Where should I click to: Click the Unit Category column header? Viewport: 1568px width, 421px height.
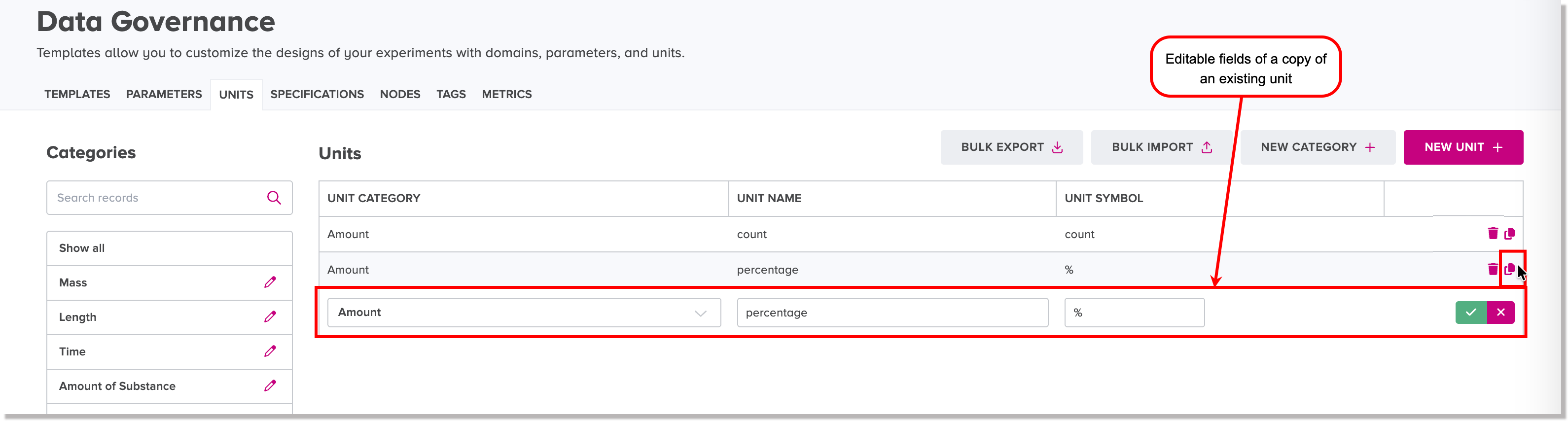click(524, 198)
